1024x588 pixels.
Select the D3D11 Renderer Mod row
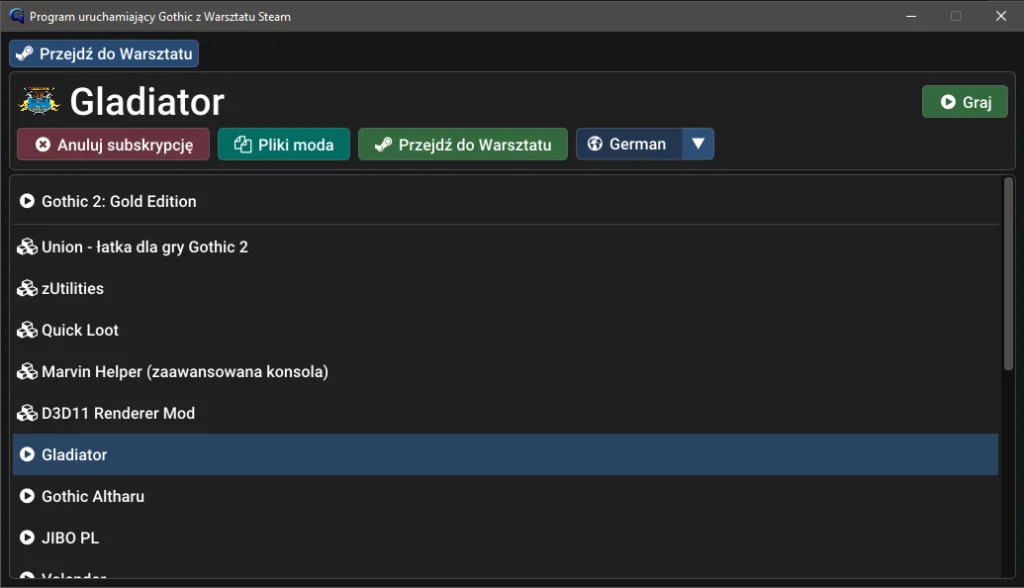505,413
